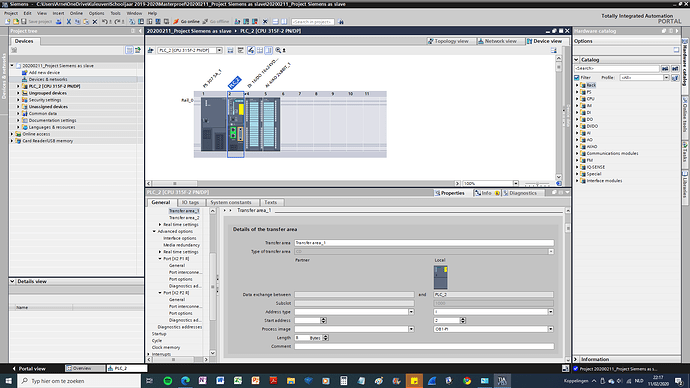Click the Paste icon in main toolbar
This screenshot has width=690, height=388.
pyautogui.click(x=86, y=22)
